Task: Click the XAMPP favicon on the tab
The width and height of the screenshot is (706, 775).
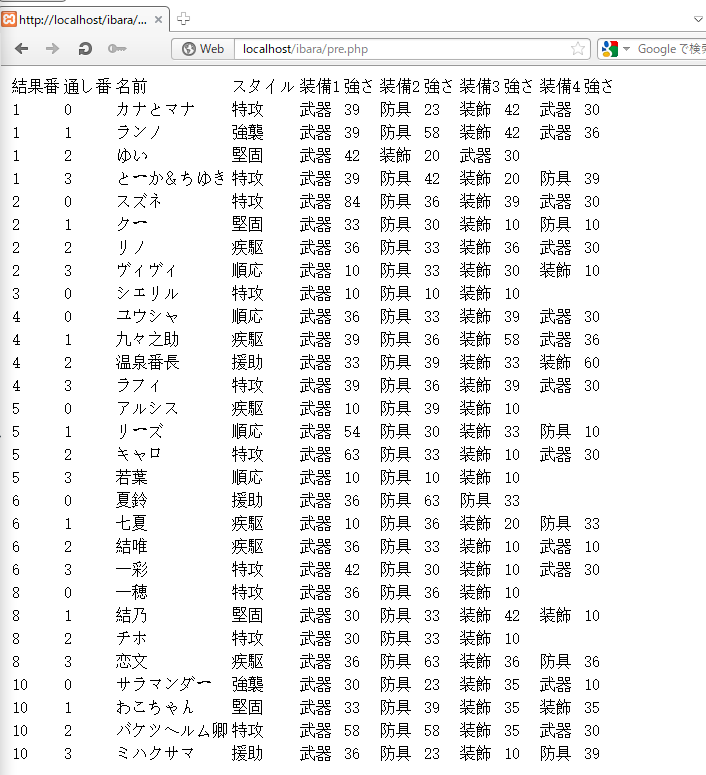Action: click(9, 20)
